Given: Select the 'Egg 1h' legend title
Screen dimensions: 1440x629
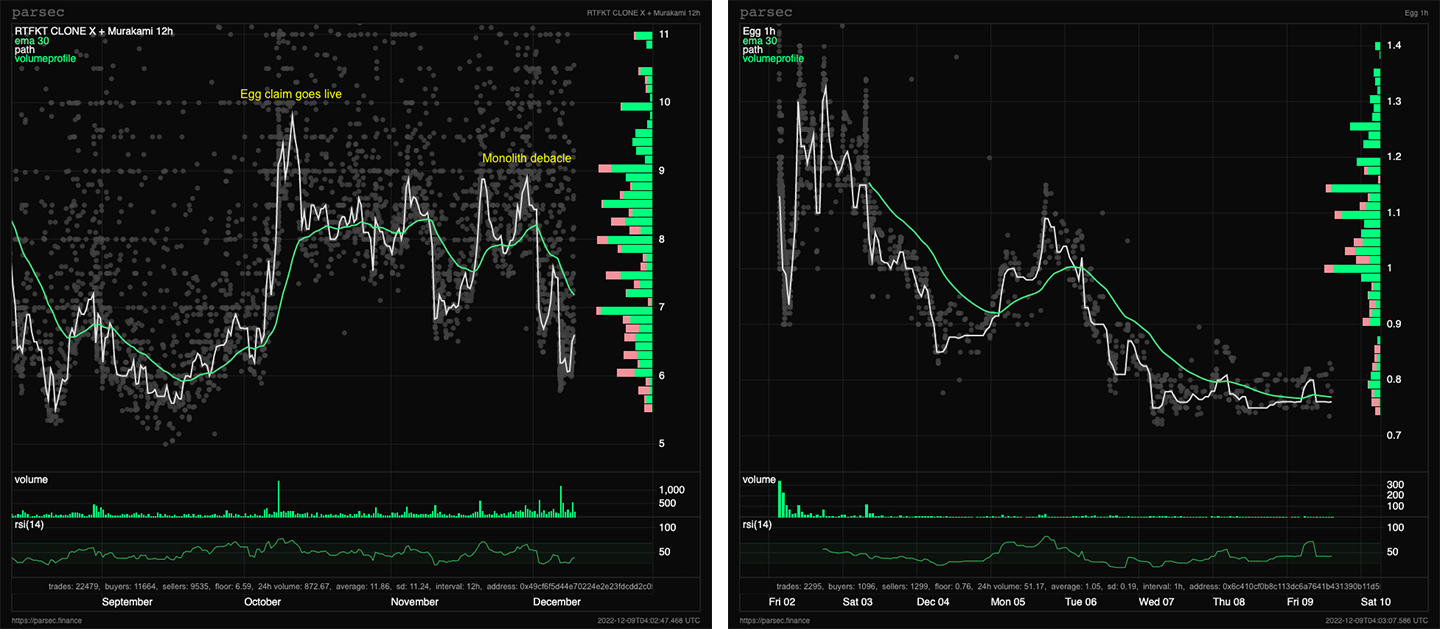Looking at the screenshot, I should pos(759,32).
